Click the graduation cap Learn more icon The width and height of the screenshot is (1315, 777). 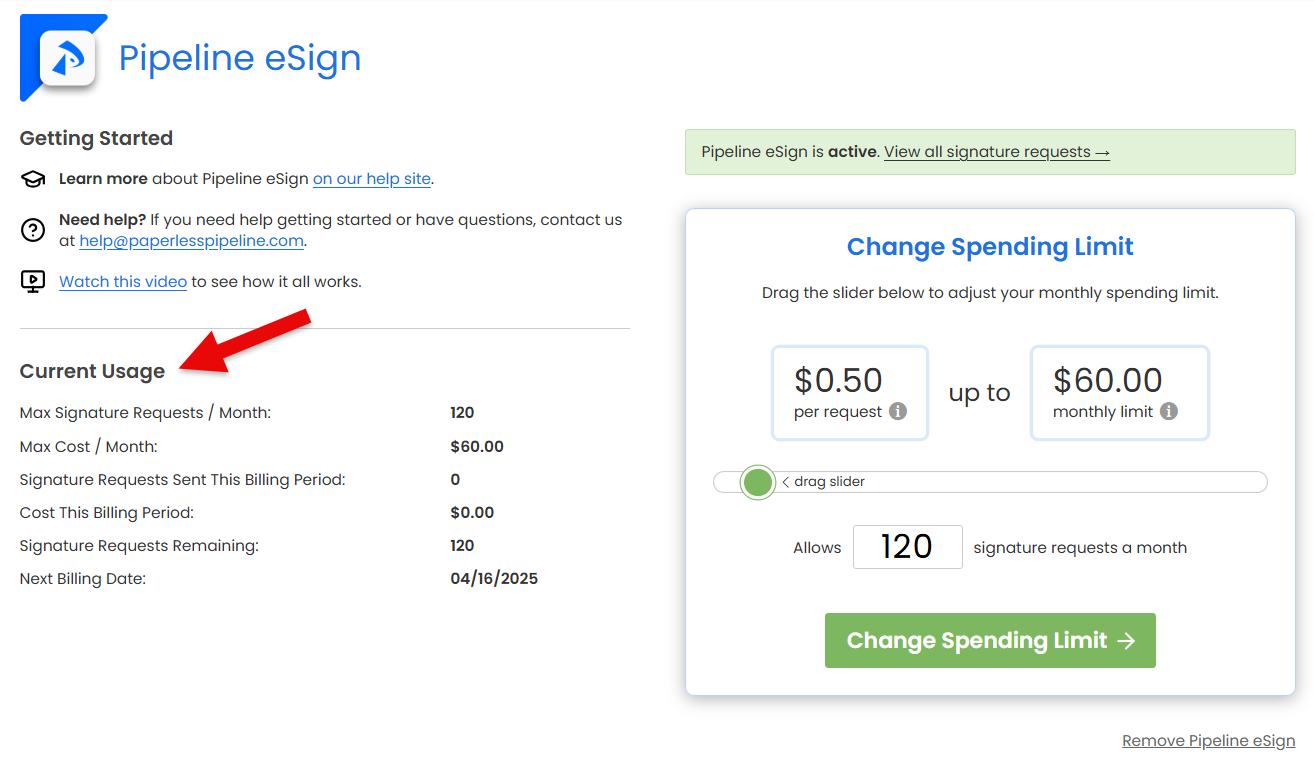click(x=33, y=179)
